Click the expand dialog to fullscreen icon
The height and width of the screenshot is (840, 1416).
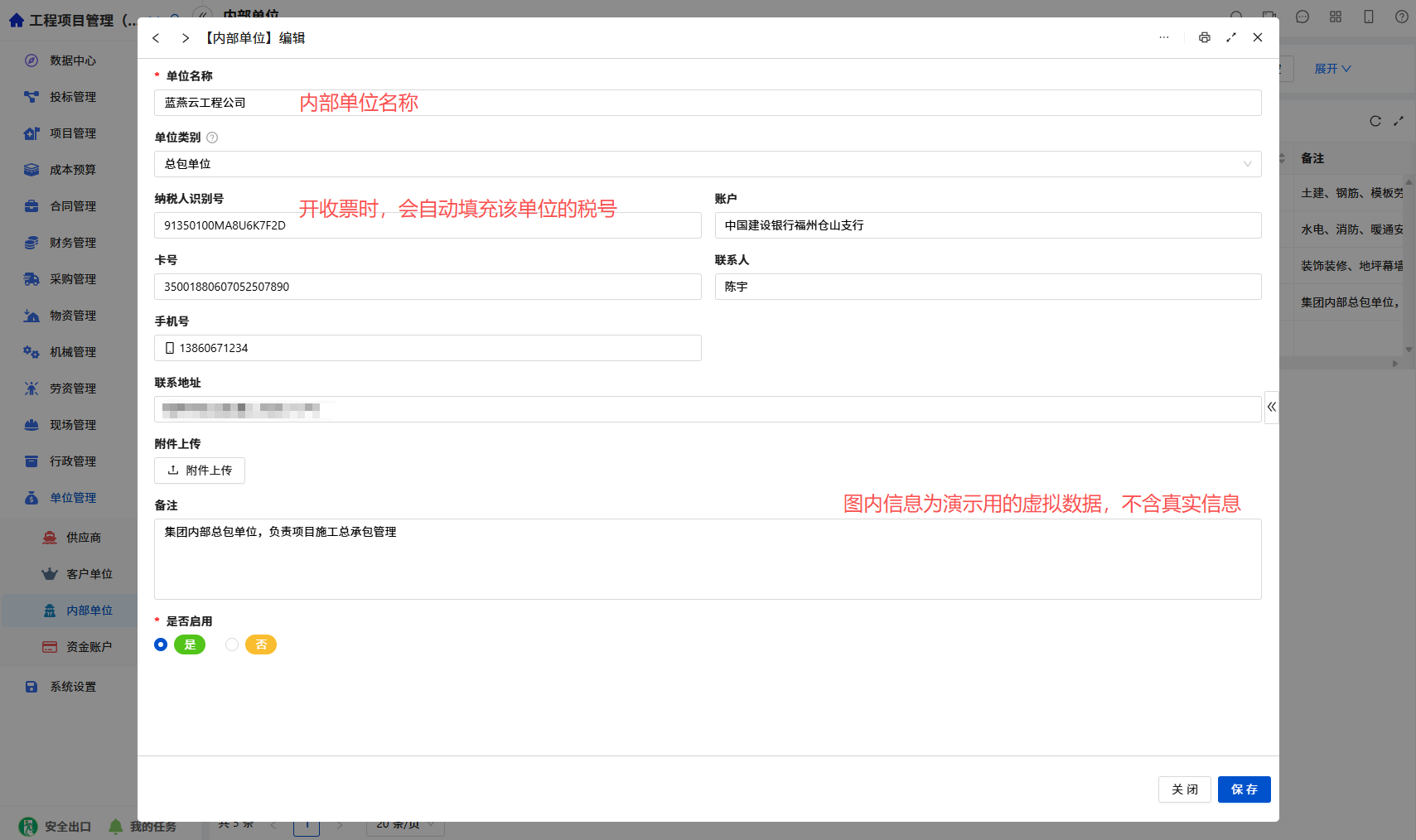[x=1231, y=37]
